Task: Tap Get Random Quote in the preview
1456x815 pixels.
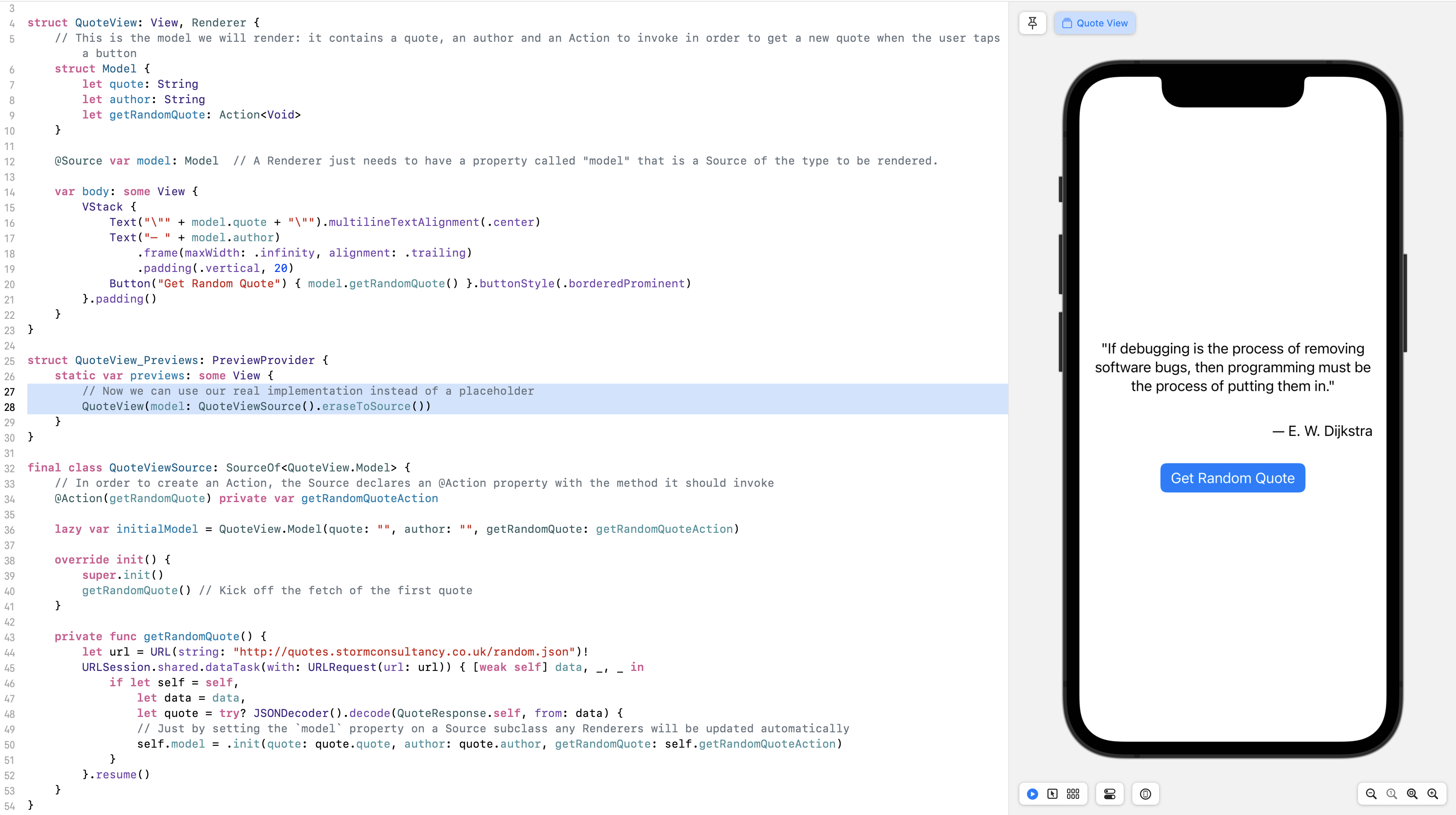Action: pyautogui.click(x=1232, y=478)
